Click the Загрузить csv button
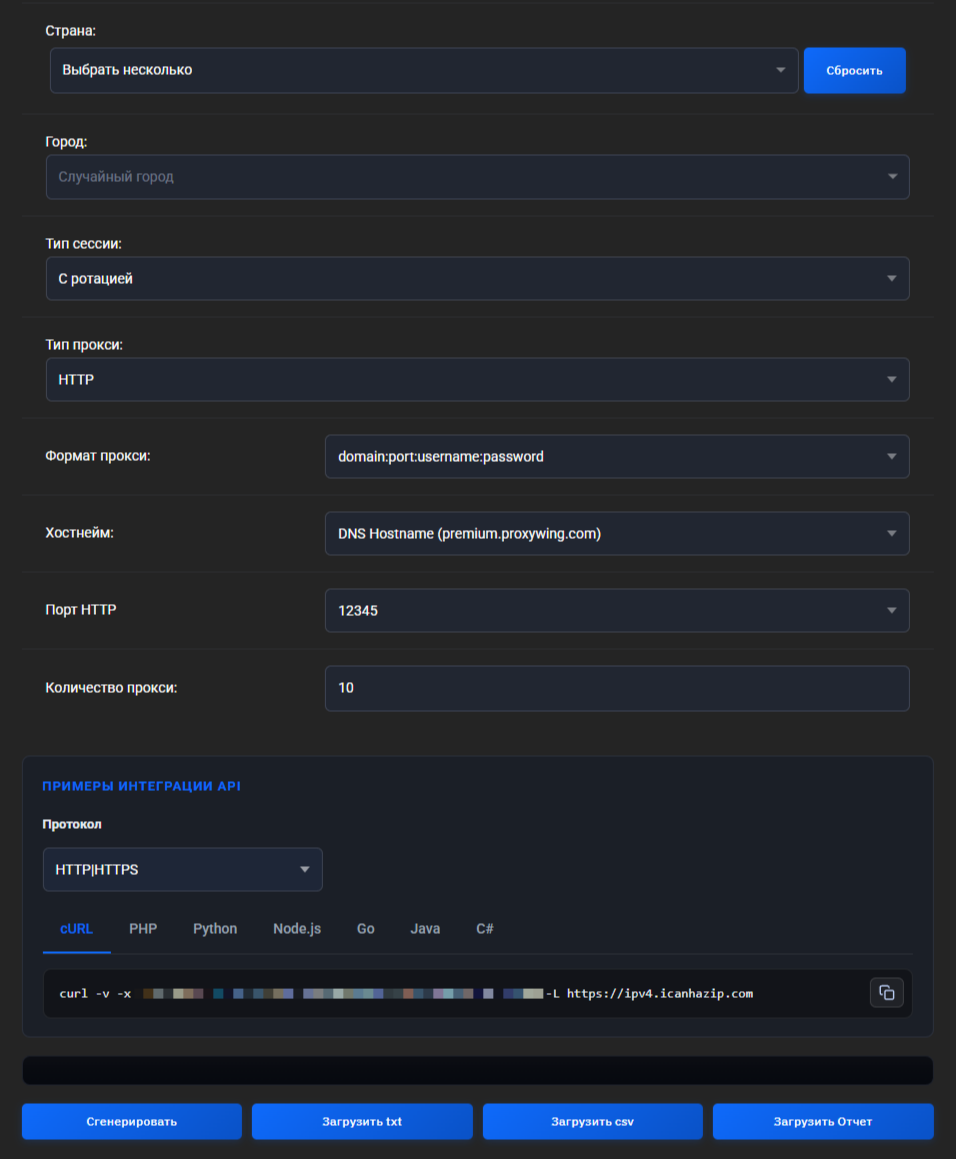 (593, 1121)
